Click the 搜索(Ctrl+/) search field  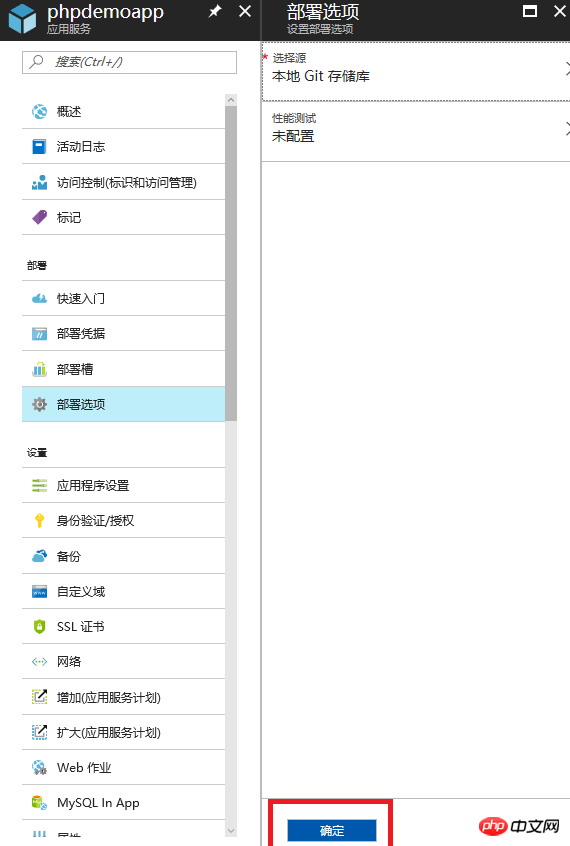(x=130, y=62)
